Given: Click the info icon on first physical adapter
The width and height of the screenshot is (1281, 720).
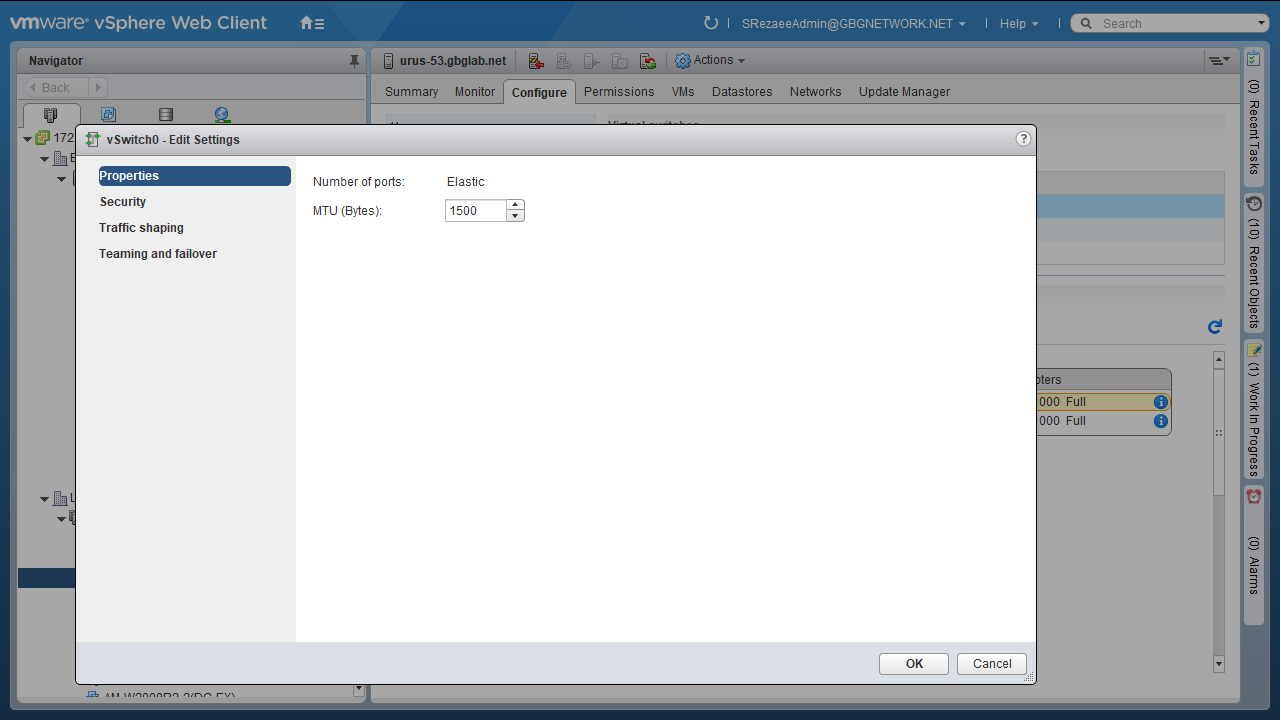Looking at the screenshot, I should point(1161,402).
